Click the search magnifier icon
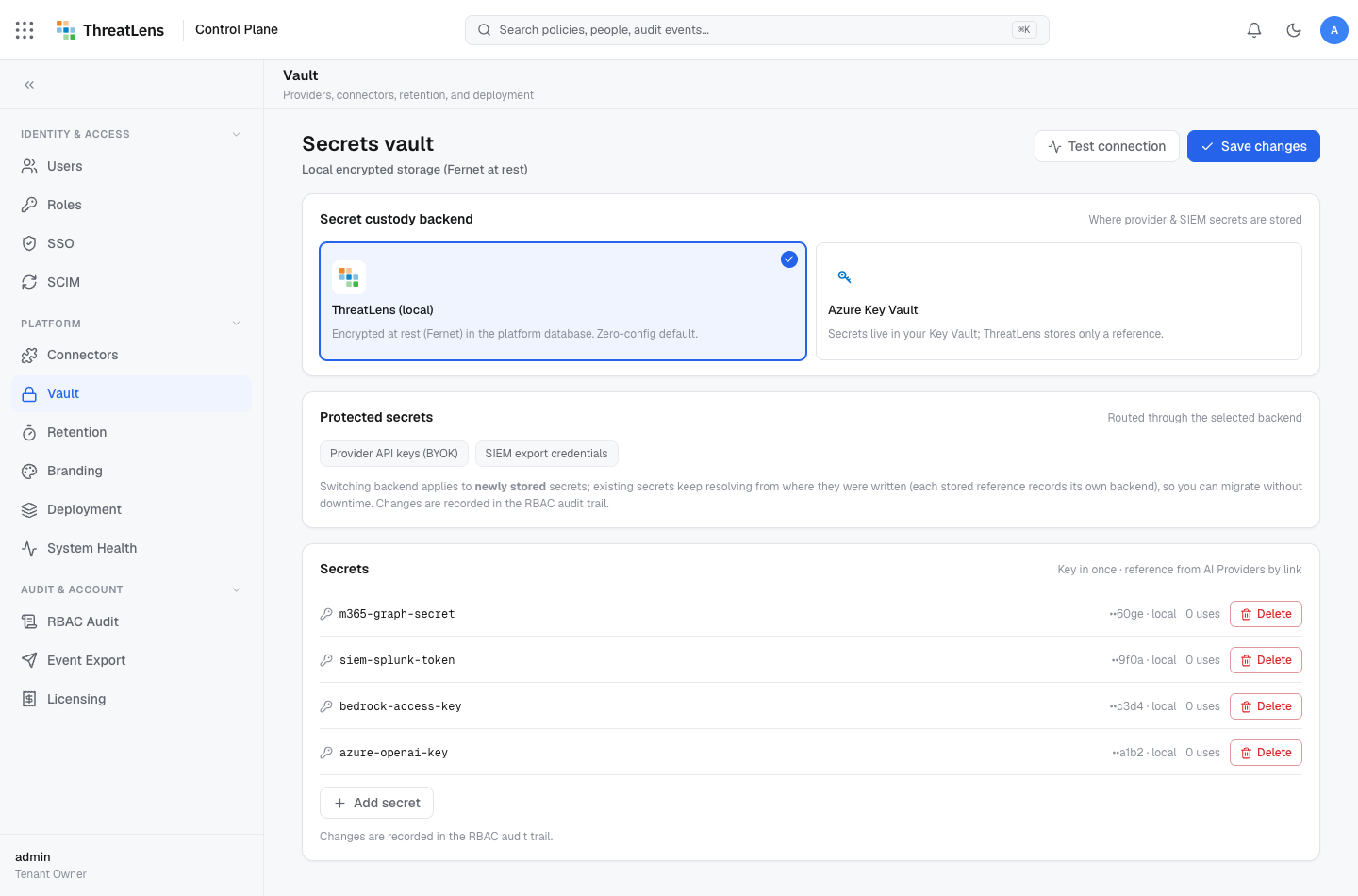The image size is (1358, 896). coord(484,30)
